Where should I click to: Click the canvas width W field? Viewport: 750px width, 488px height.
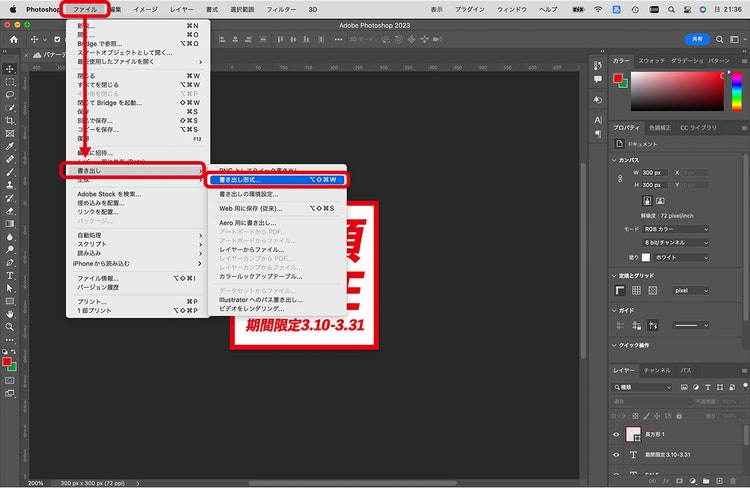pos(654,173)
